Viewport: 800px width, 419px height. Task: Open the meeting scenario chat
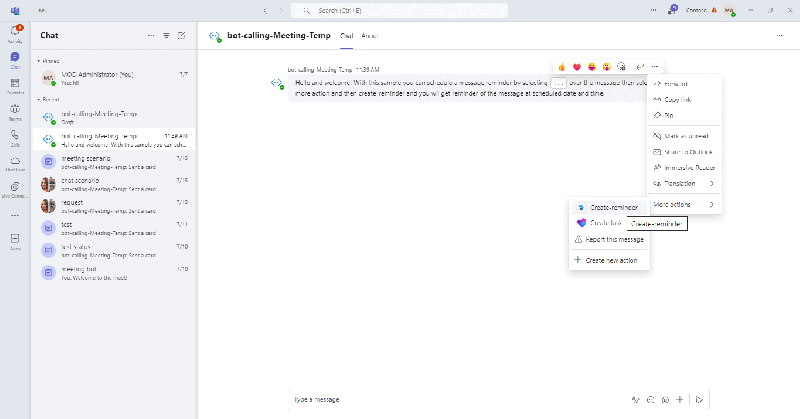(114, 162)
